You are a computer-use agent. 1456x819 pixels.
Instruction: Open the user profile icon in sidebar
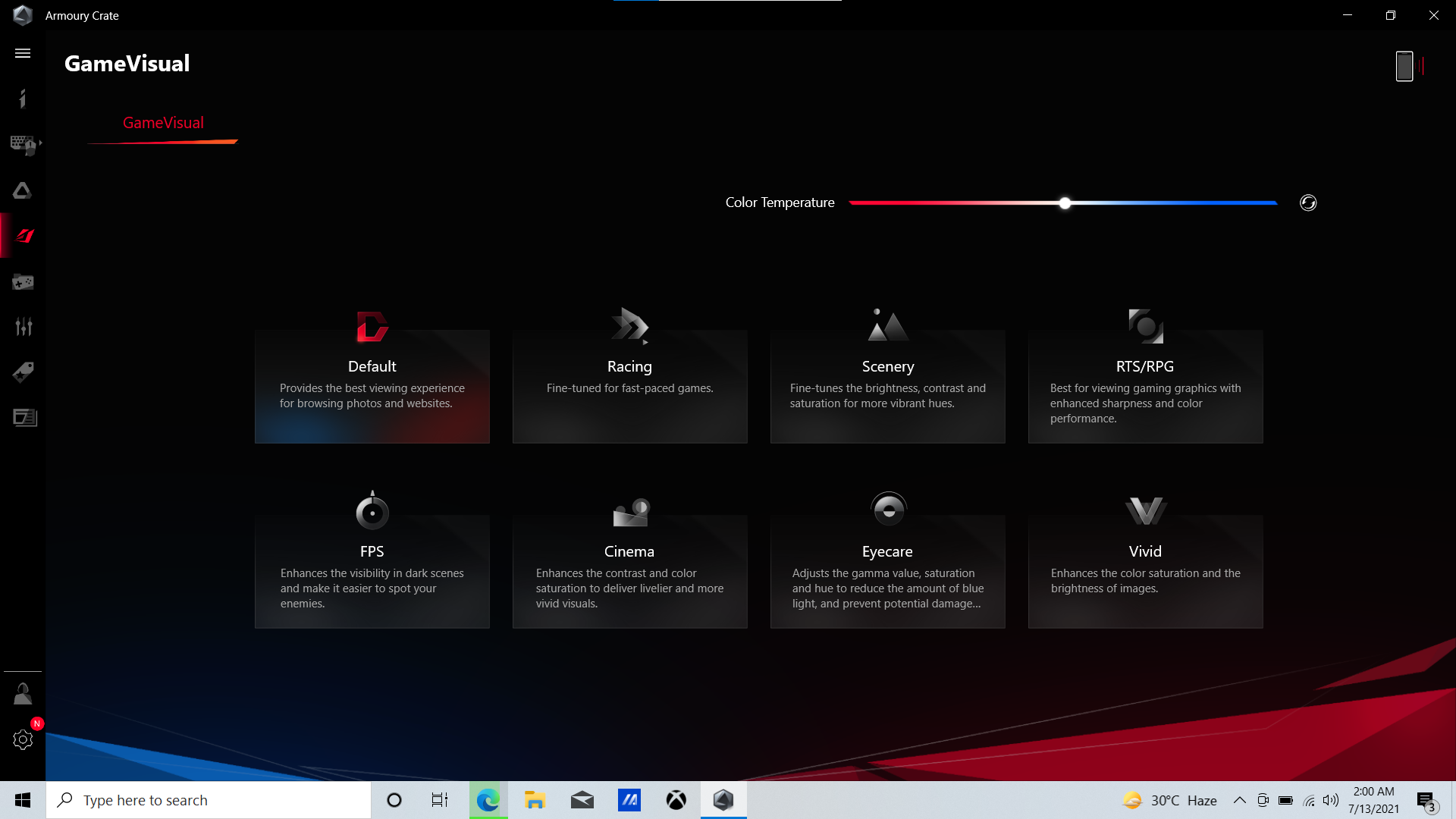pyautogui.click(x=23, y=694)
